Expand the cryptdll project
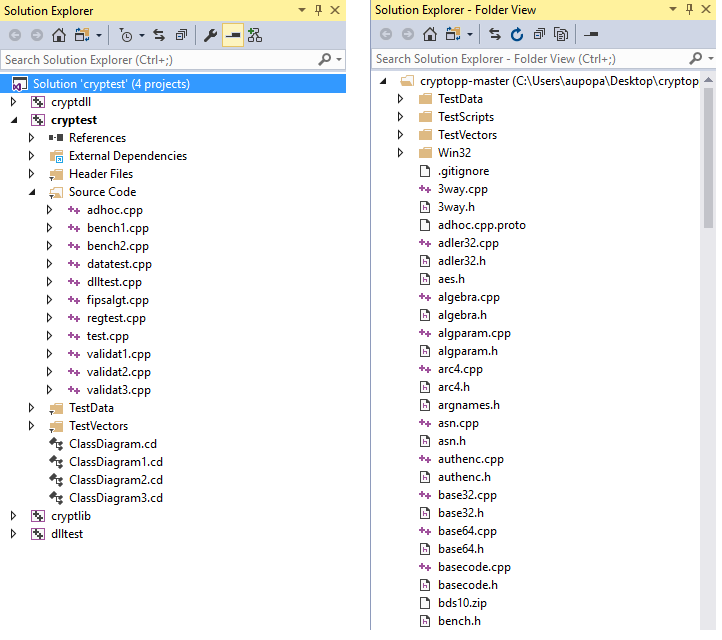This screenshot has width=722, height=640. pos(13,102)
